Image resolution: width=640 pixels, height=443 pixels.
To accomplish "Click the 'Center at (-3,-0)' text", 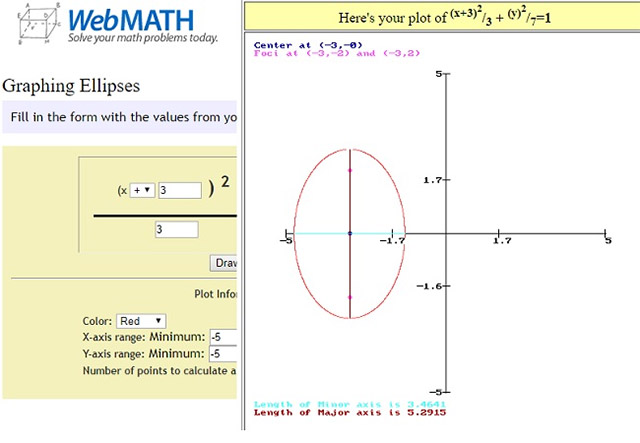I will click(x=308, y=45).
